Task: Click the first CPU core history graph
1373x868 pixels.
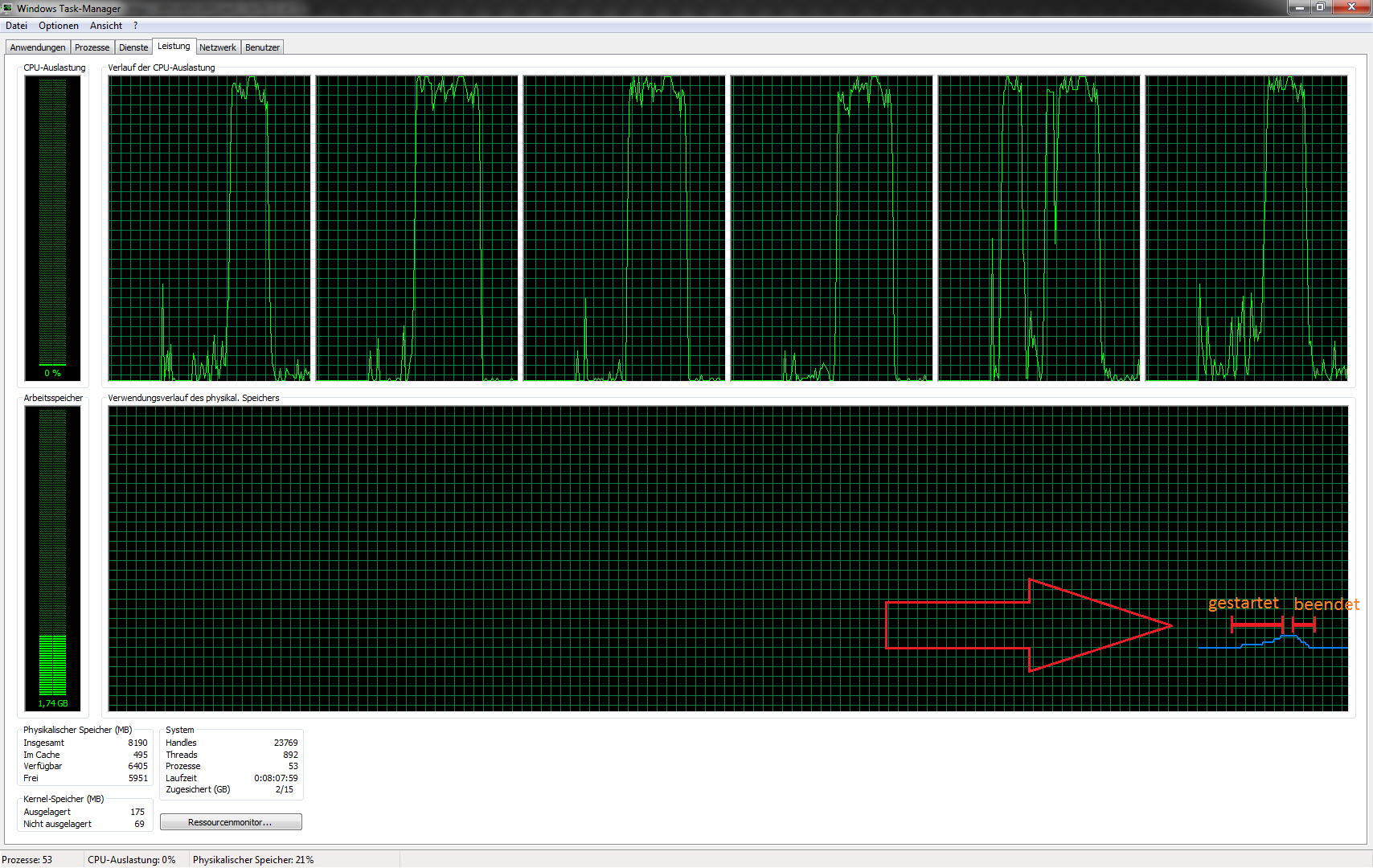Action: 209,227
